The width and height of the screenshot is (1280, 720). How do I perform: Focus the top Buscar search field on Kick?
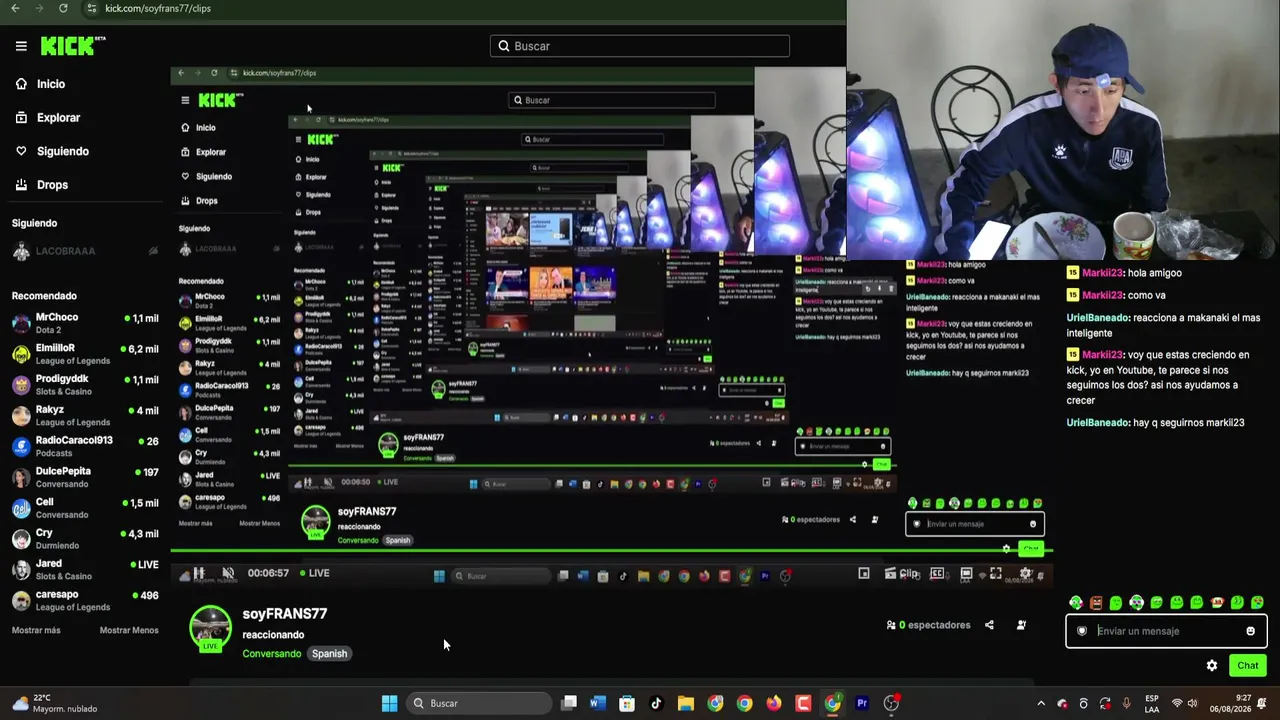pos(640,46)
